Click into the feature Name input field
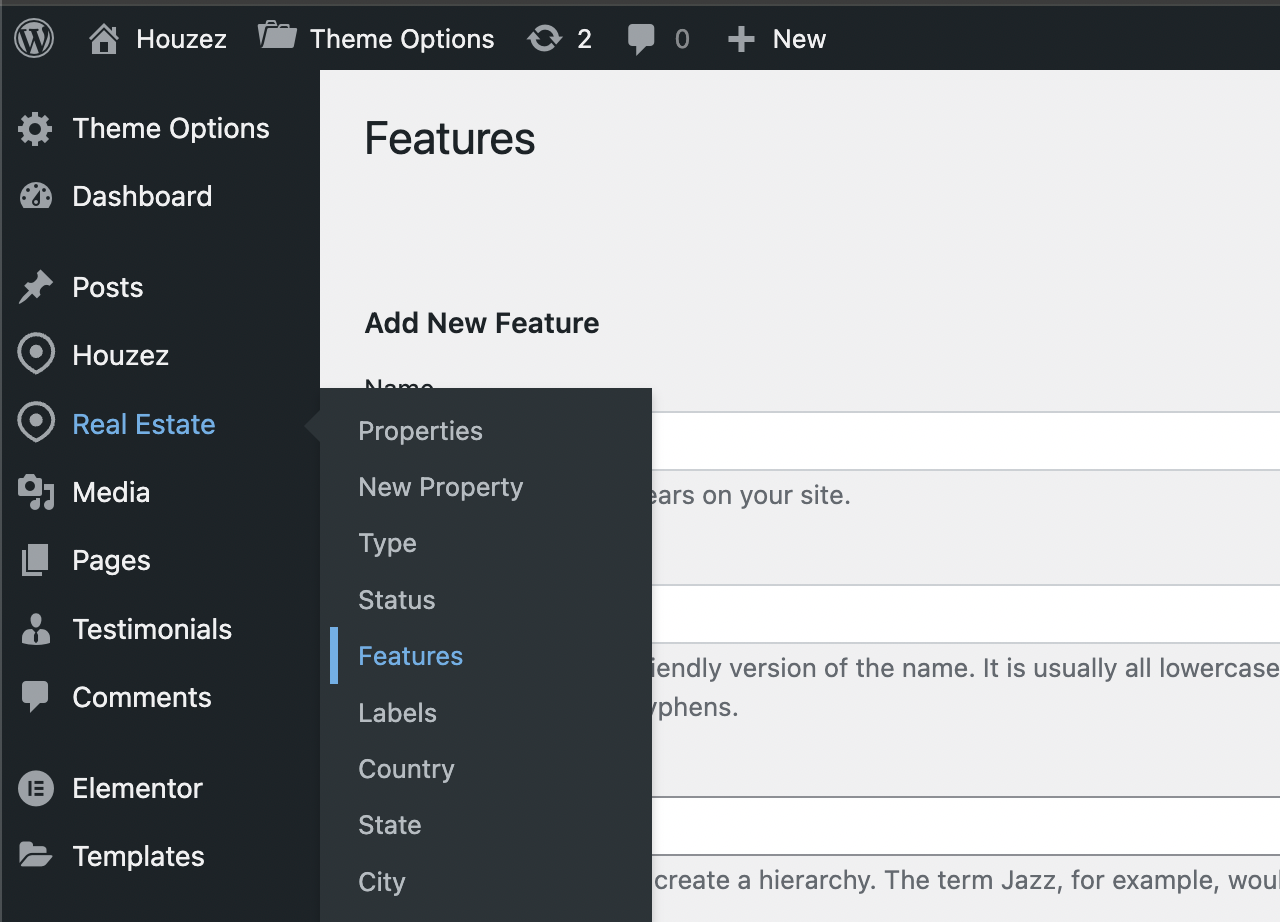 (x=965, y=441)
